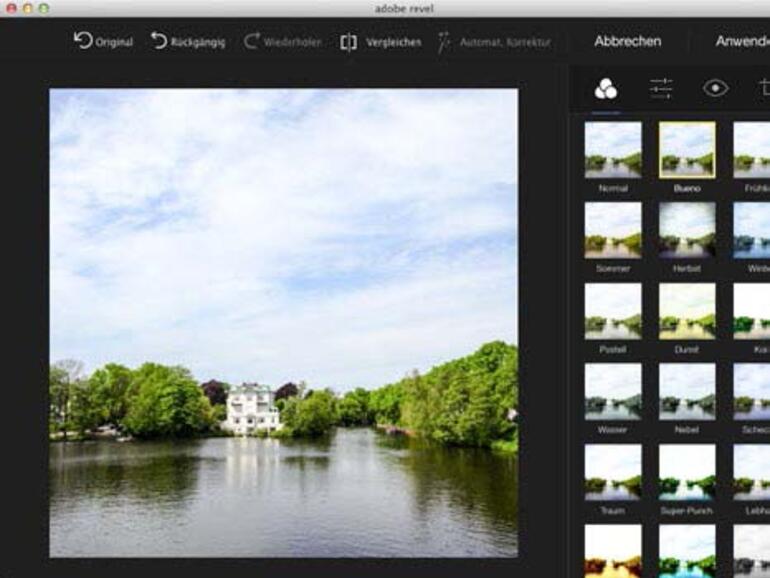This screenshot has height=578, width=770.
Task: Apply changes with Anwenden button
Action: [742, 41]
